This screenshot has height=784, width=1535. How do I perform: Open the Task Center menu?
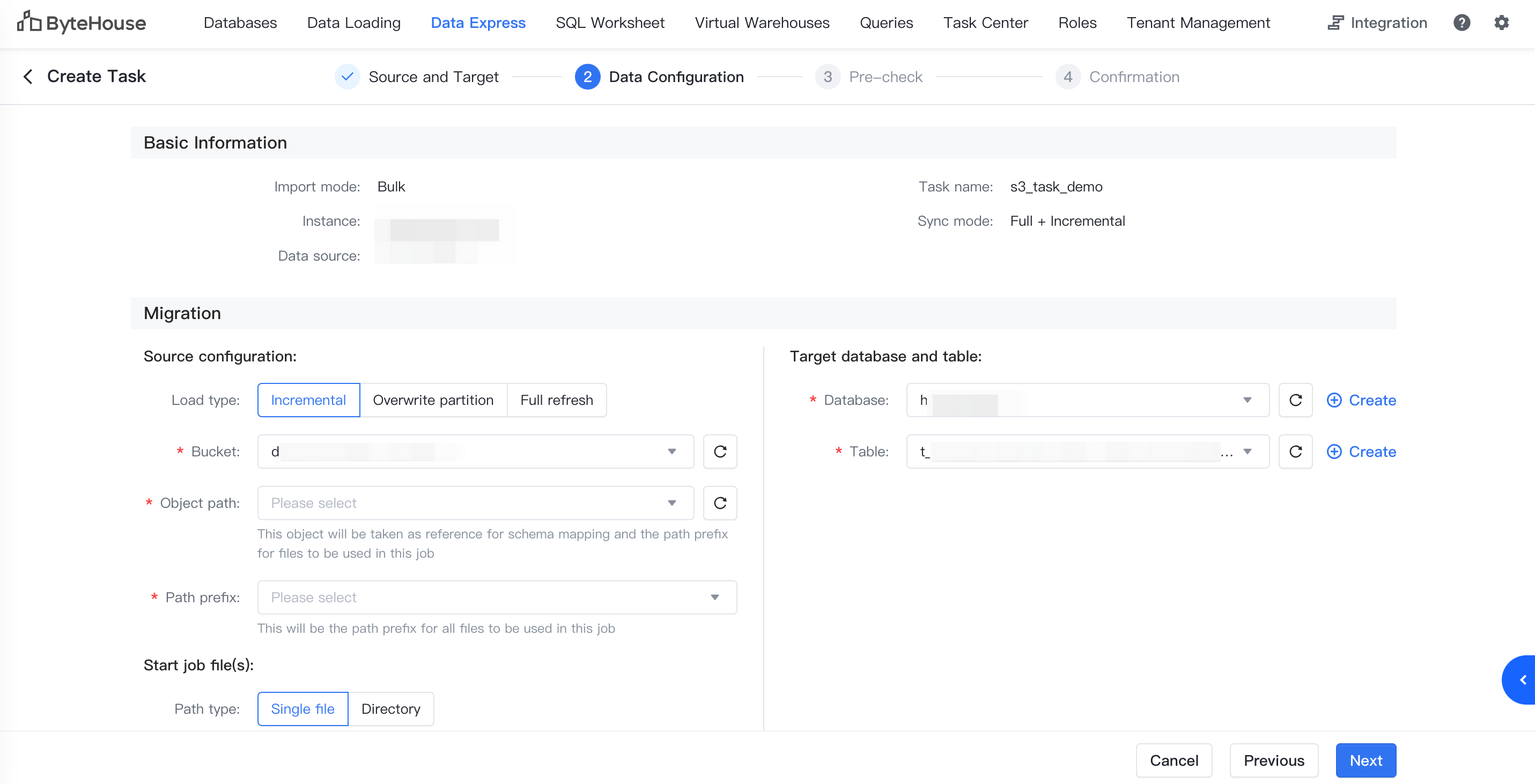tap(986, 23)
